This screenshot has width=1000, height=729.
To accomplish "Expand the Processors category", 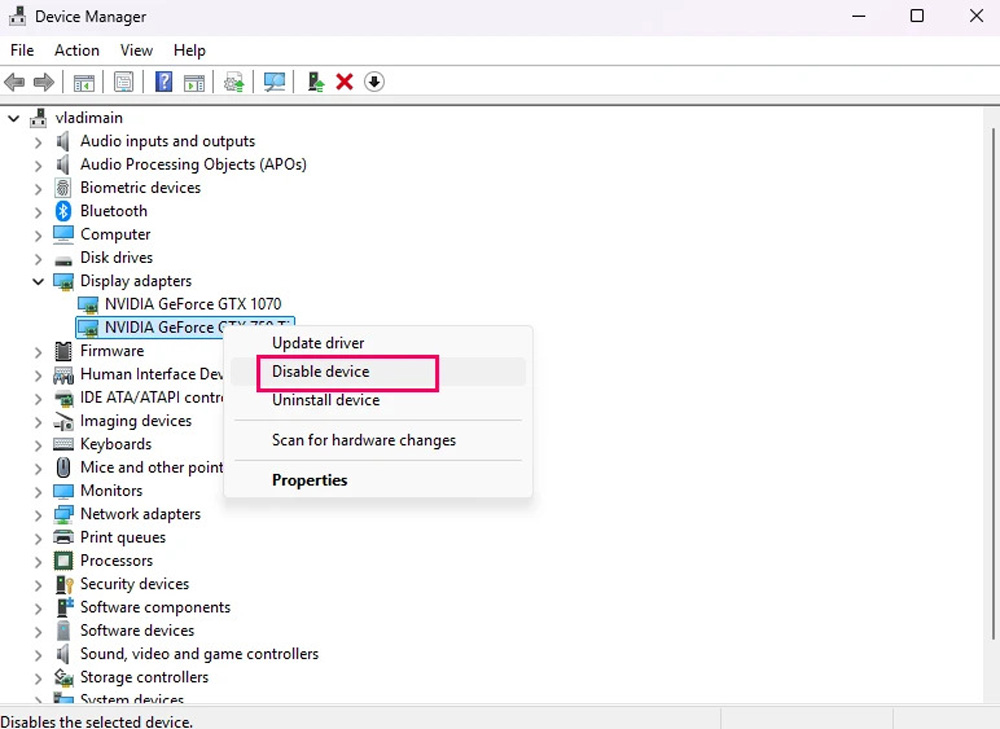I will tap(38, 561).
